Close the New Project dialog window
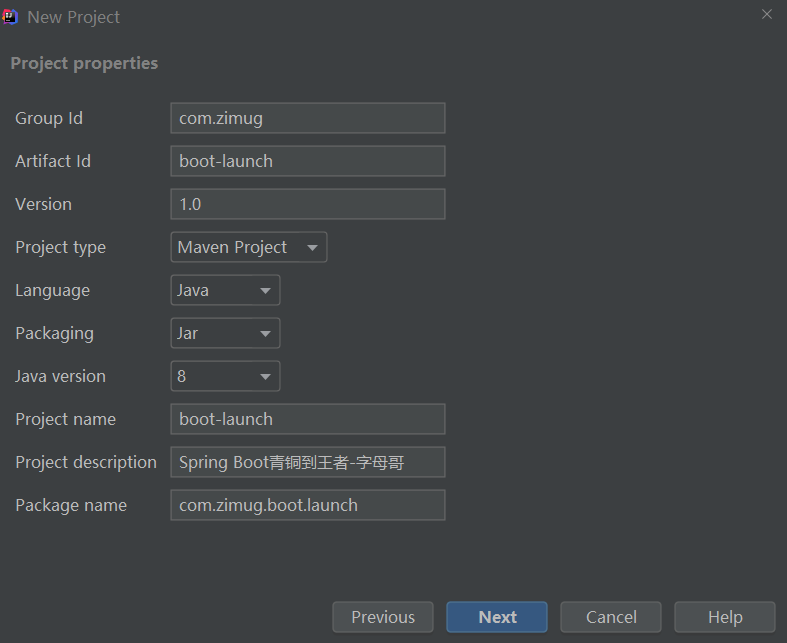This screenshot has width=787, height=643. pyautogui.click(x=767, y=15)
